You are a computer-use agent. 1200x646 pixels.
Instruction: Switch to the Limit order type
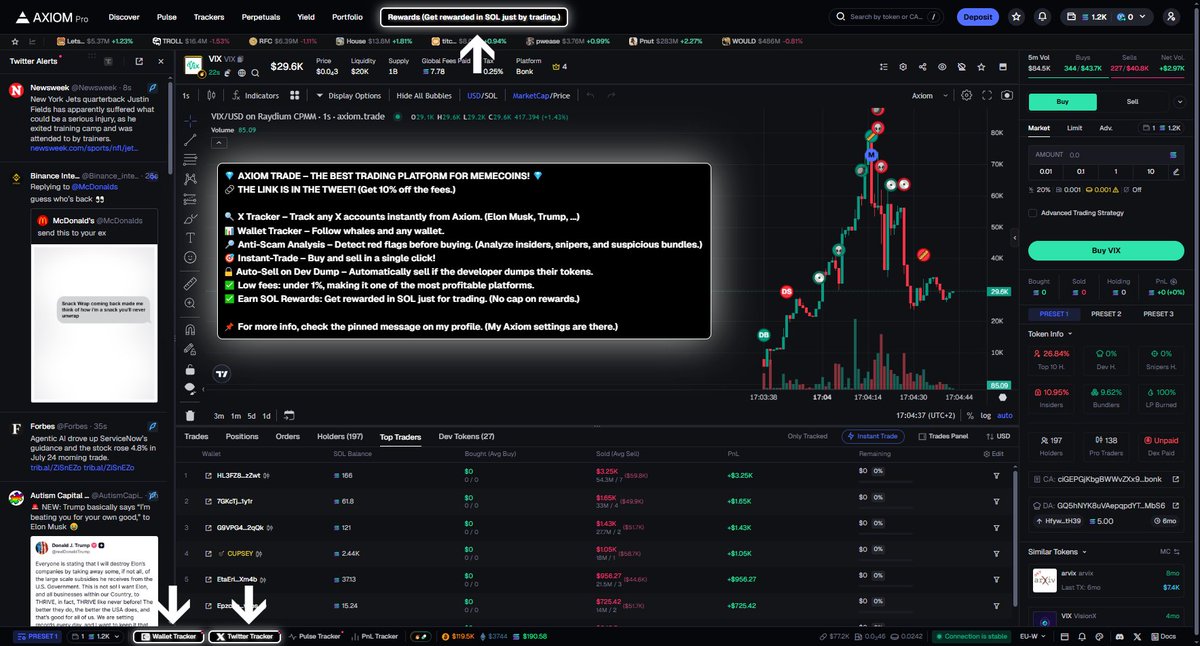click(x=1074, y=128)
